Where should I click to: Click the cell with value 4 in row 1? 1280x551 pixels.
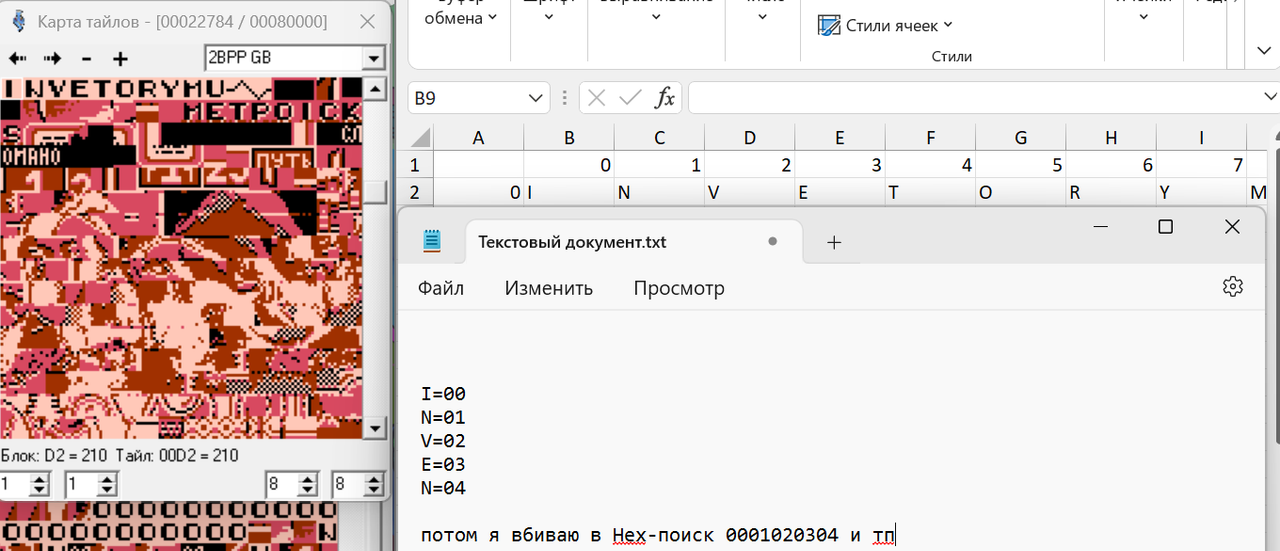click(931, 166)
